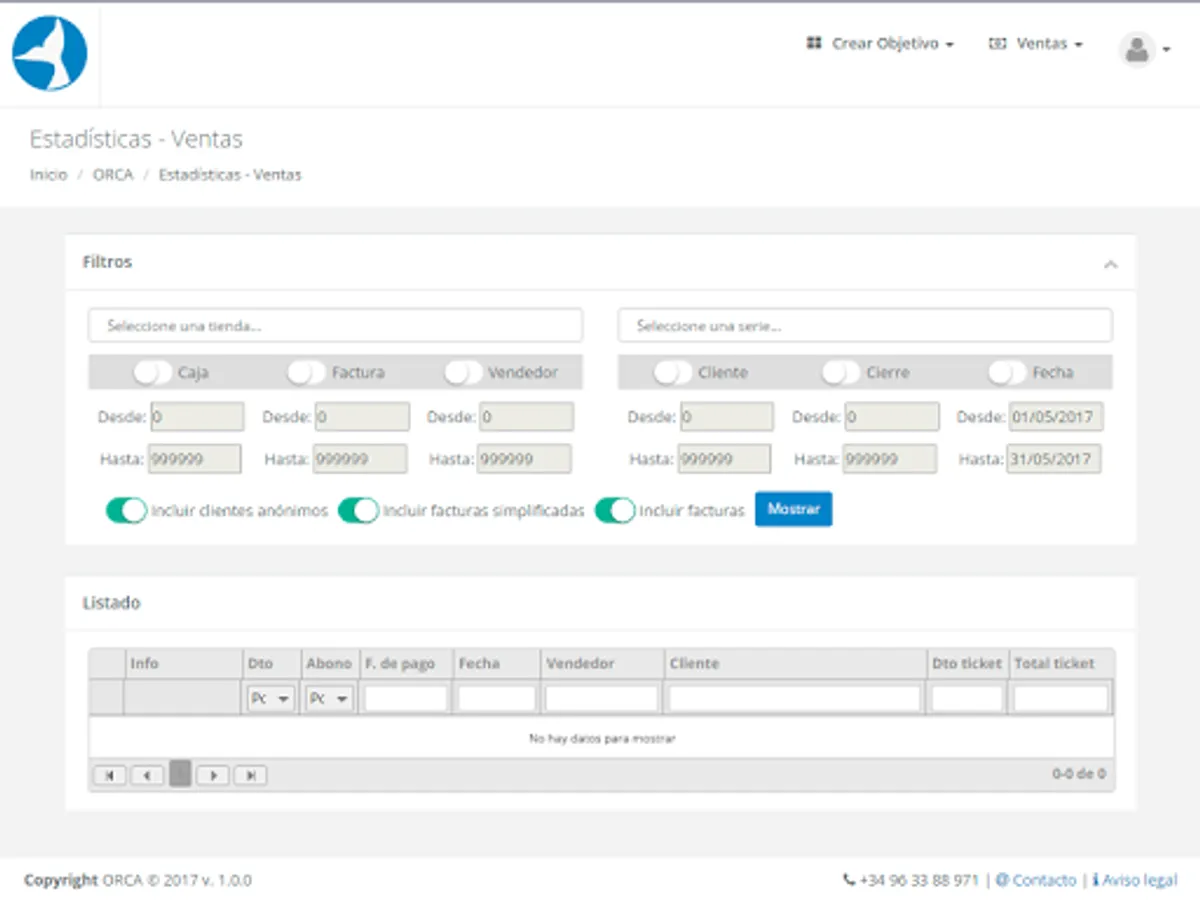Click the Desde date field 01/05/2017

coord(1055,417)
